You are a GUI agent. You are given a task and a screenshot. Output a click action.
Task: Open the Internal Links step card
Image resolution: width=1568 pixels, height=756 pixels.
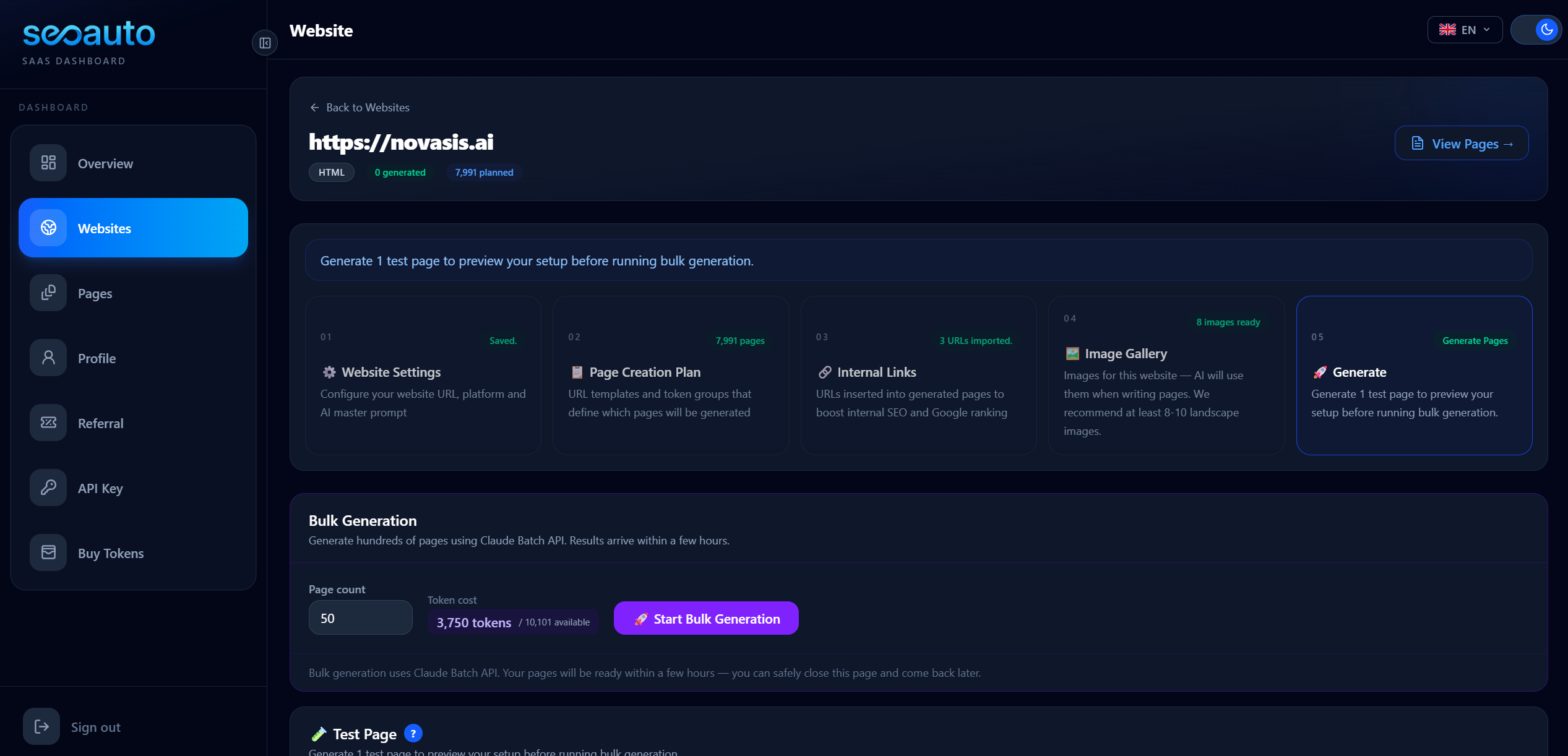(x=918, y=376)
